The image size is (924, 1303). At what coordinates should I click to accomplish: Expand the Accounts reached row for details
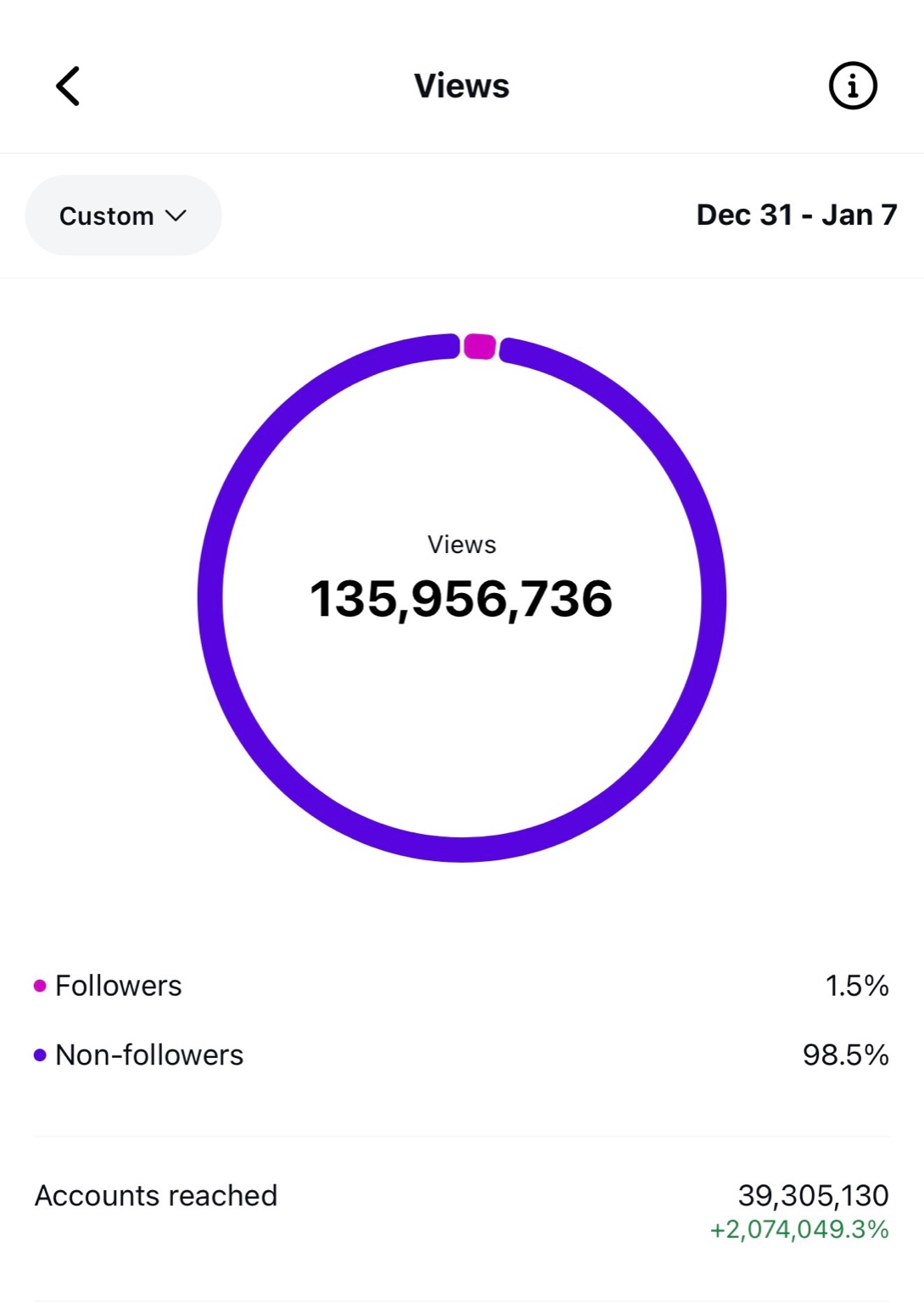coord(462,1195)
